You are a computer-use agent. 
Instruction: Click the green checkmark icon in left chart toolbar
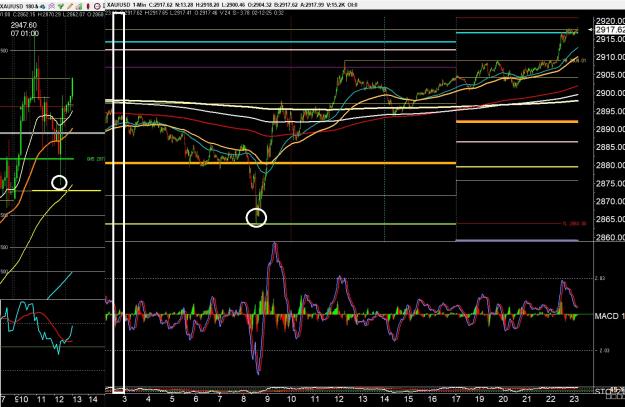(x=61, y=6)
